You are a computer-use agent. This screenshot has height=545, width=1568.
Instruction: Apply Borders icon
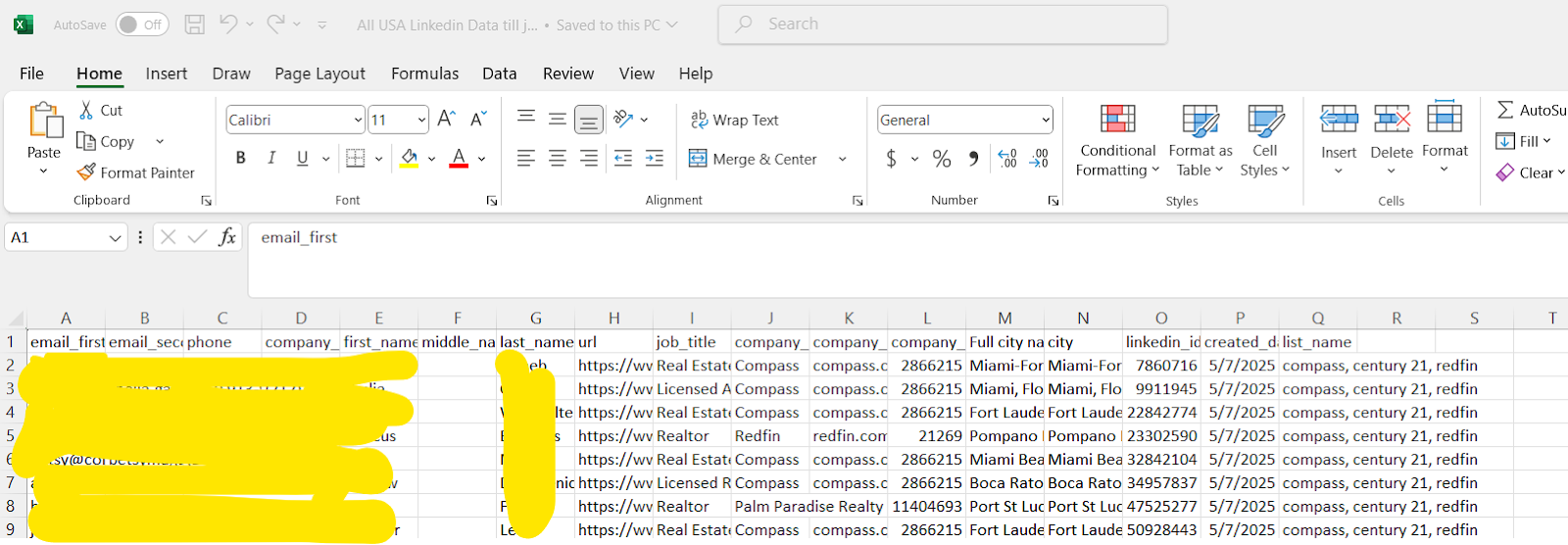(356, 158)
